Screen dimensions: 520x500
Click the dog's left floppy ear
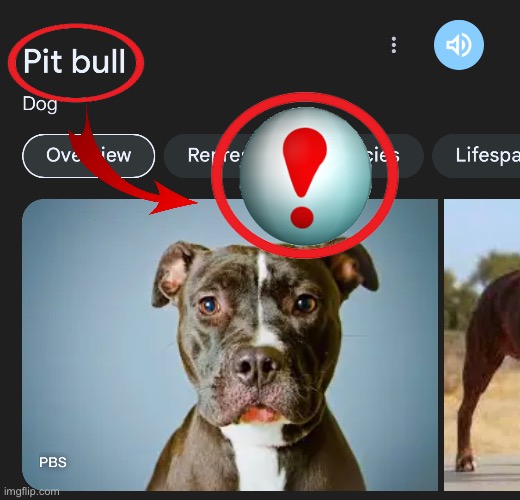pyautogui.click(x=173, y=273)
